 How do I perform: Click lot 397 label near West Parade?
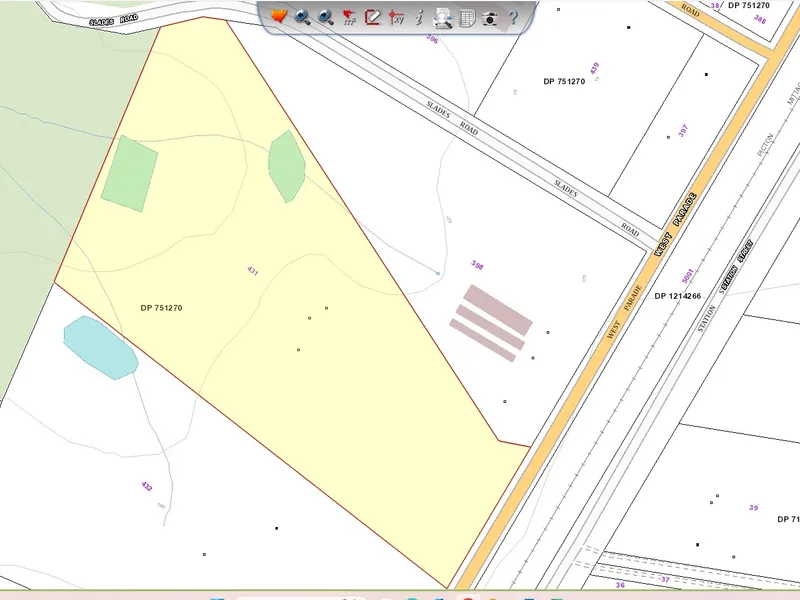coord(683,132)
